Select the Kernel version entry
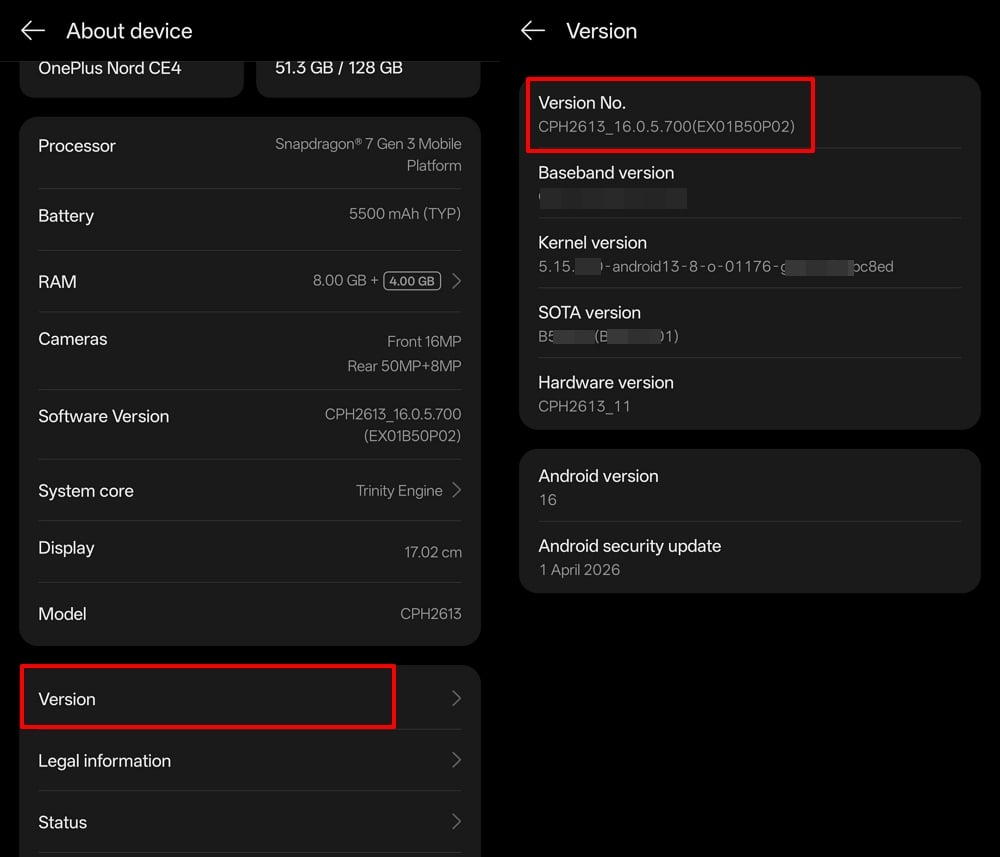Image resolution: width=1000 pixels, height=857 pixels. [x=750, y=255]
